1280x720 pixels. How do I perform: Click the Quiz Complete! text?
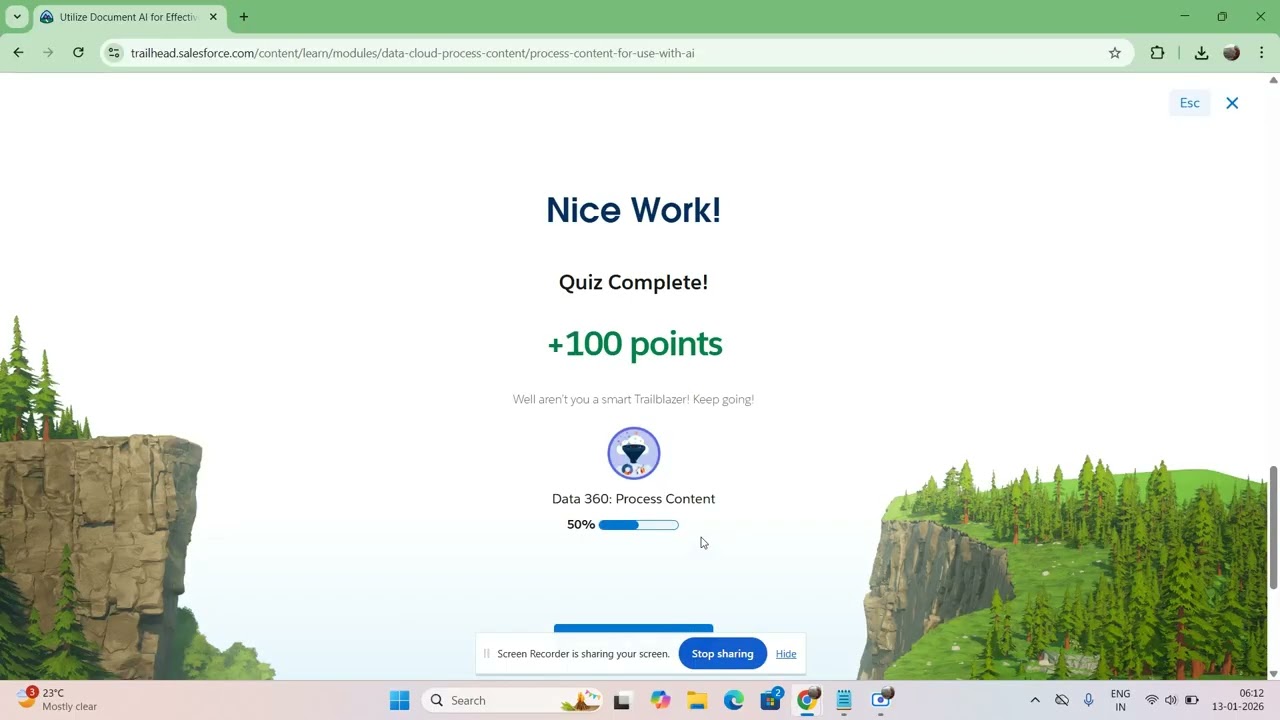pos(633,282)
